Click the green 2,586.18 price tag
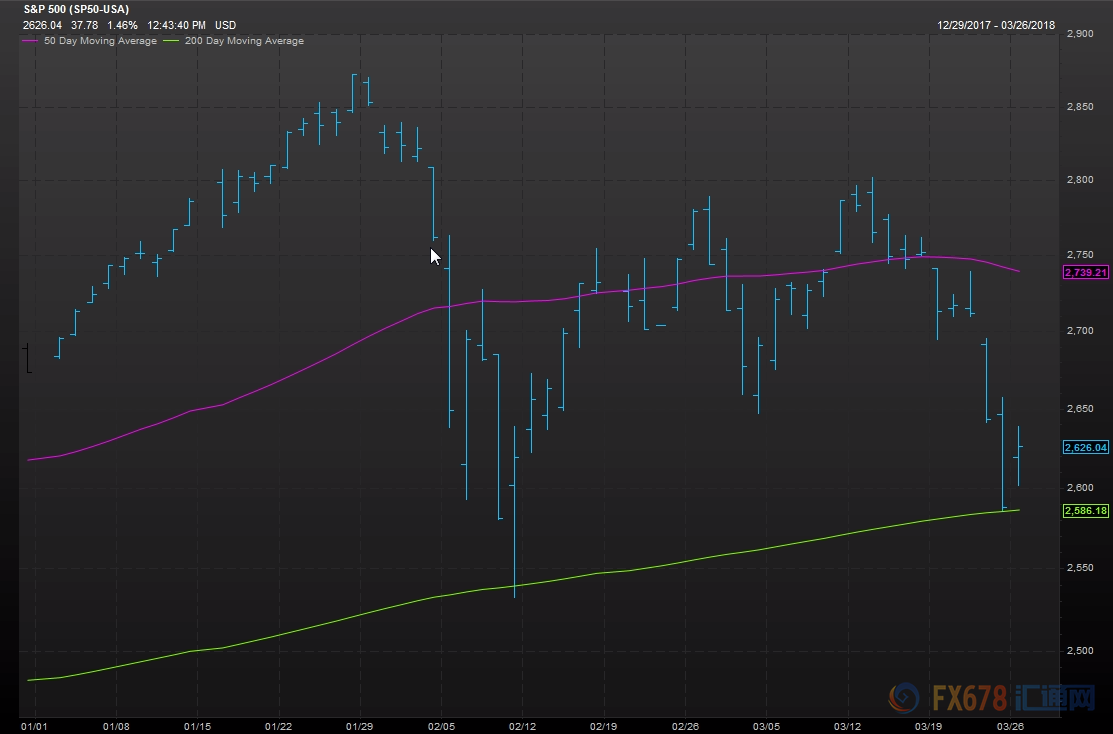Image resolution: width=1113 pixels, height=734 pixels. point(1086,511)
